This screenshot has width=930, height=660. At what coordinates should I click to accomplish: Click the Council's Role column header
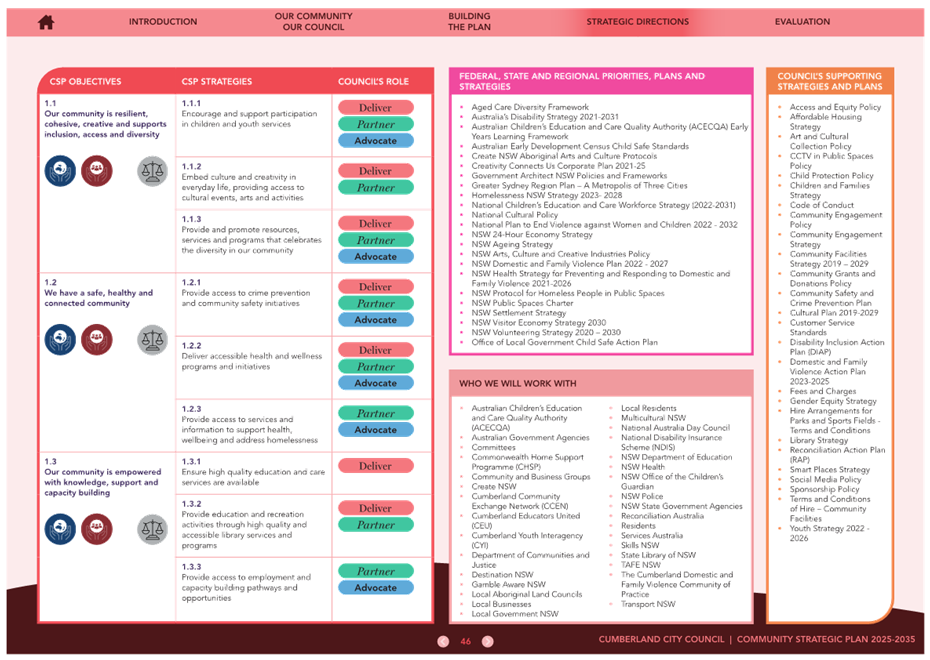point(373,82)
